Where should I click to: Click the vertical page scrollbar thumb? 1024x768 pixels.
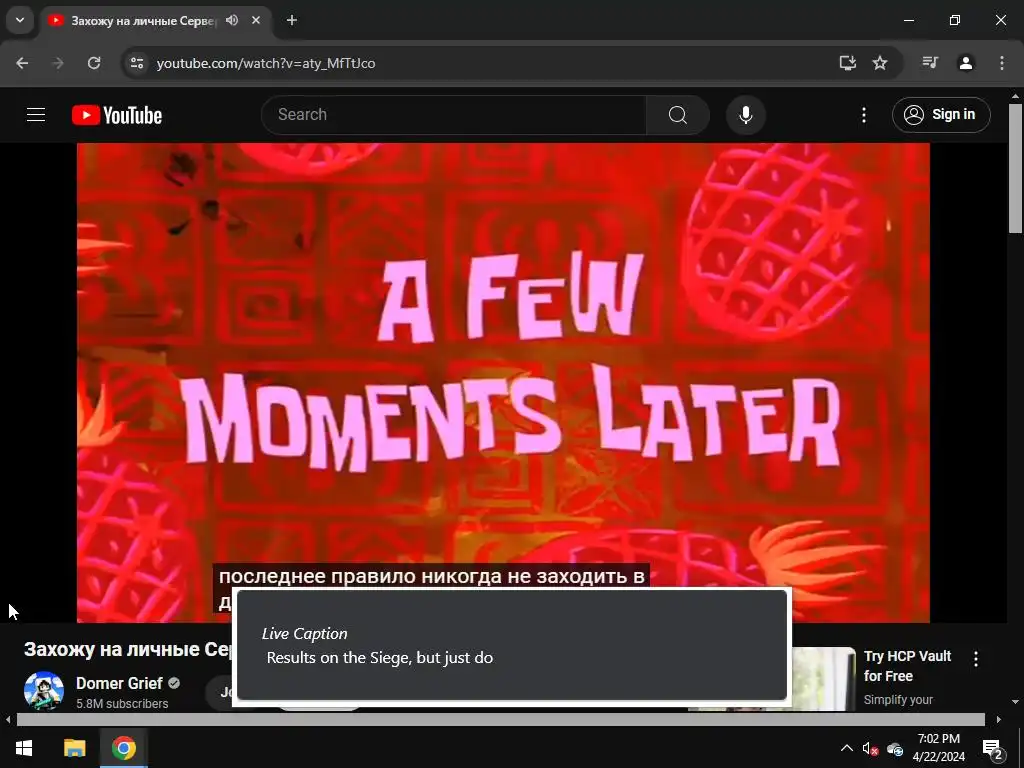(1015, 168)
